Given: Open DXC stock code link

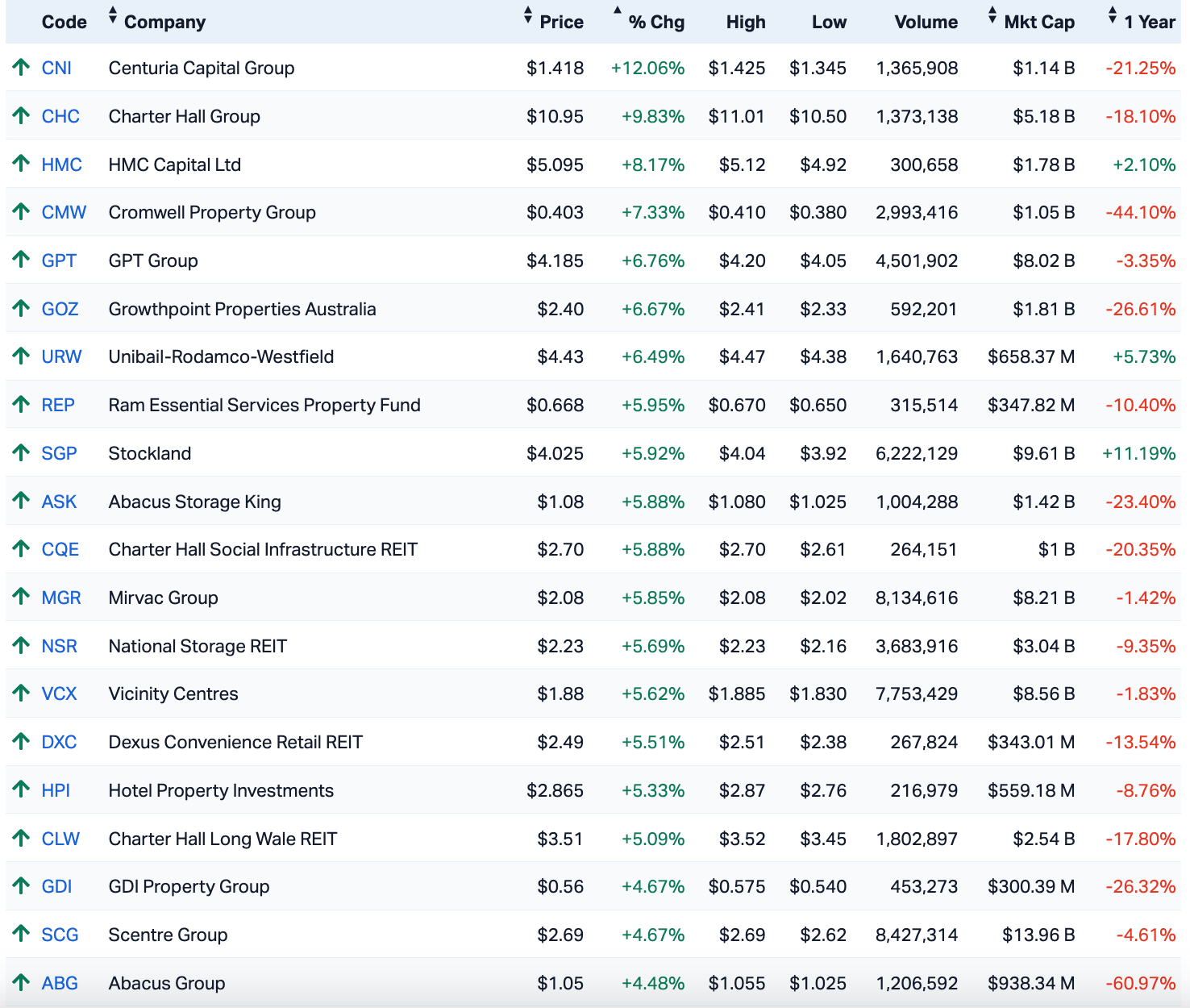Looking at the screenshot, I should (59, 742).
